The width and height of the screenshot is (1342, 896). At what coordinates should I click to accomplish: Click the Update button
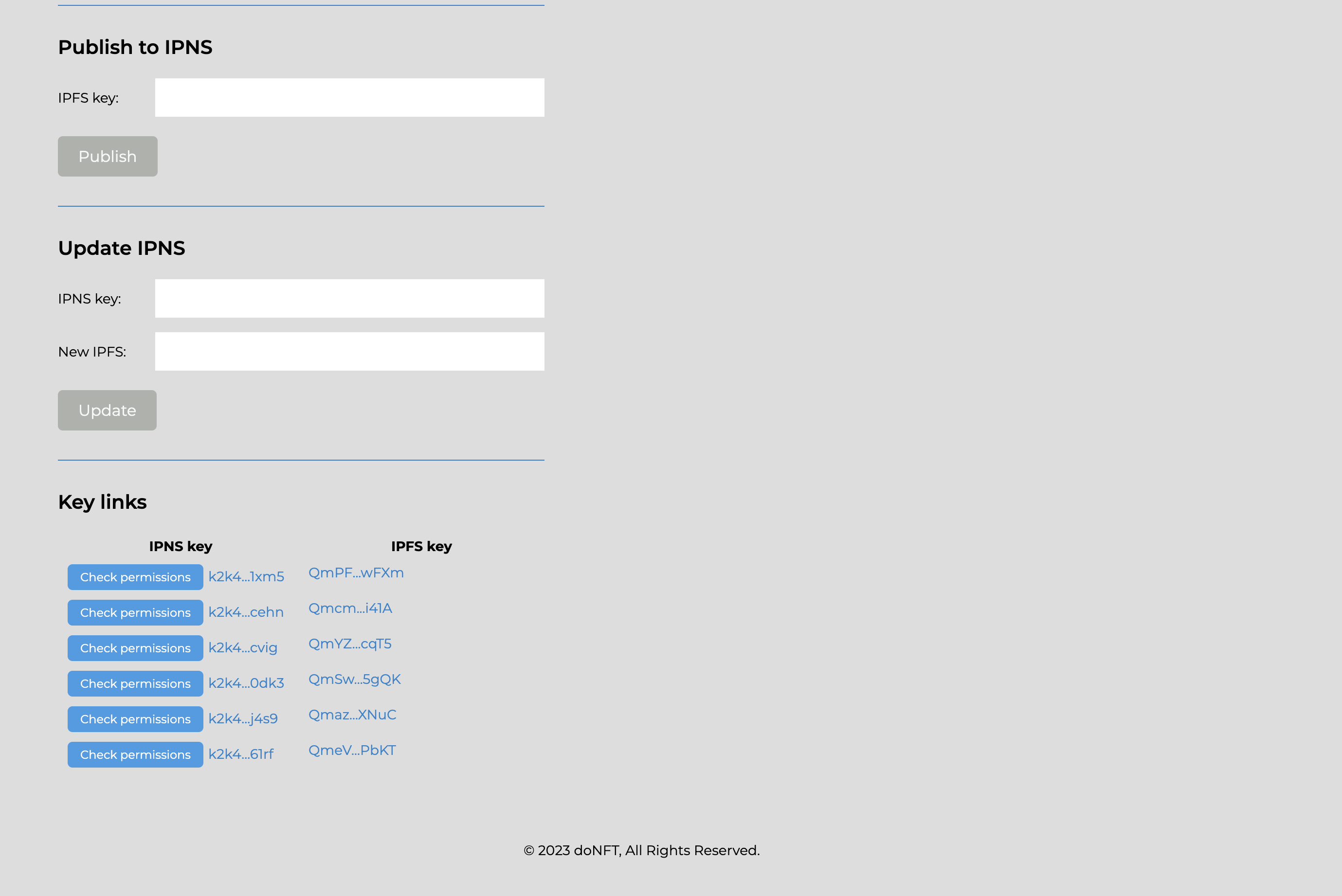click(x=107, y=410)
